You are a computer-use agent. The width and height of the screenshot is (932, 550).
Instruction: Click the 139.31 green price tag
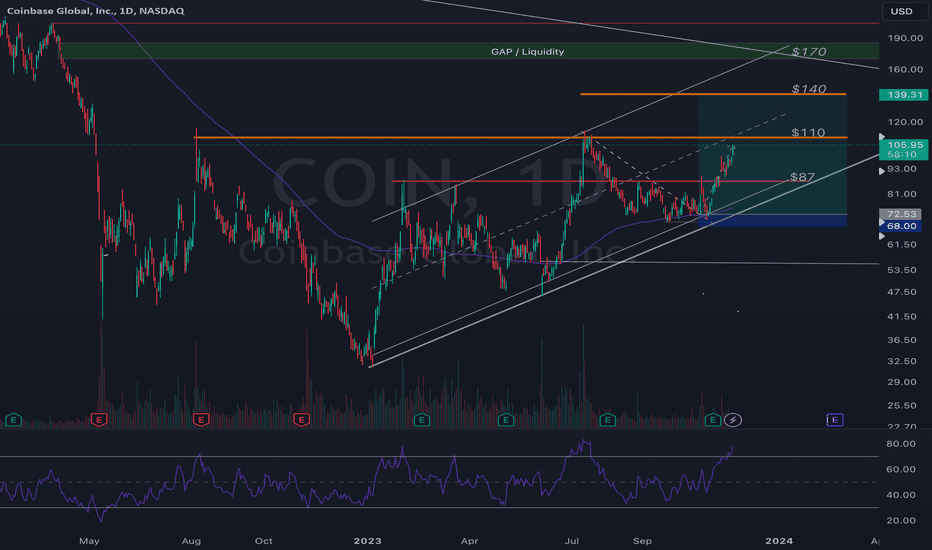click(903, 95)
